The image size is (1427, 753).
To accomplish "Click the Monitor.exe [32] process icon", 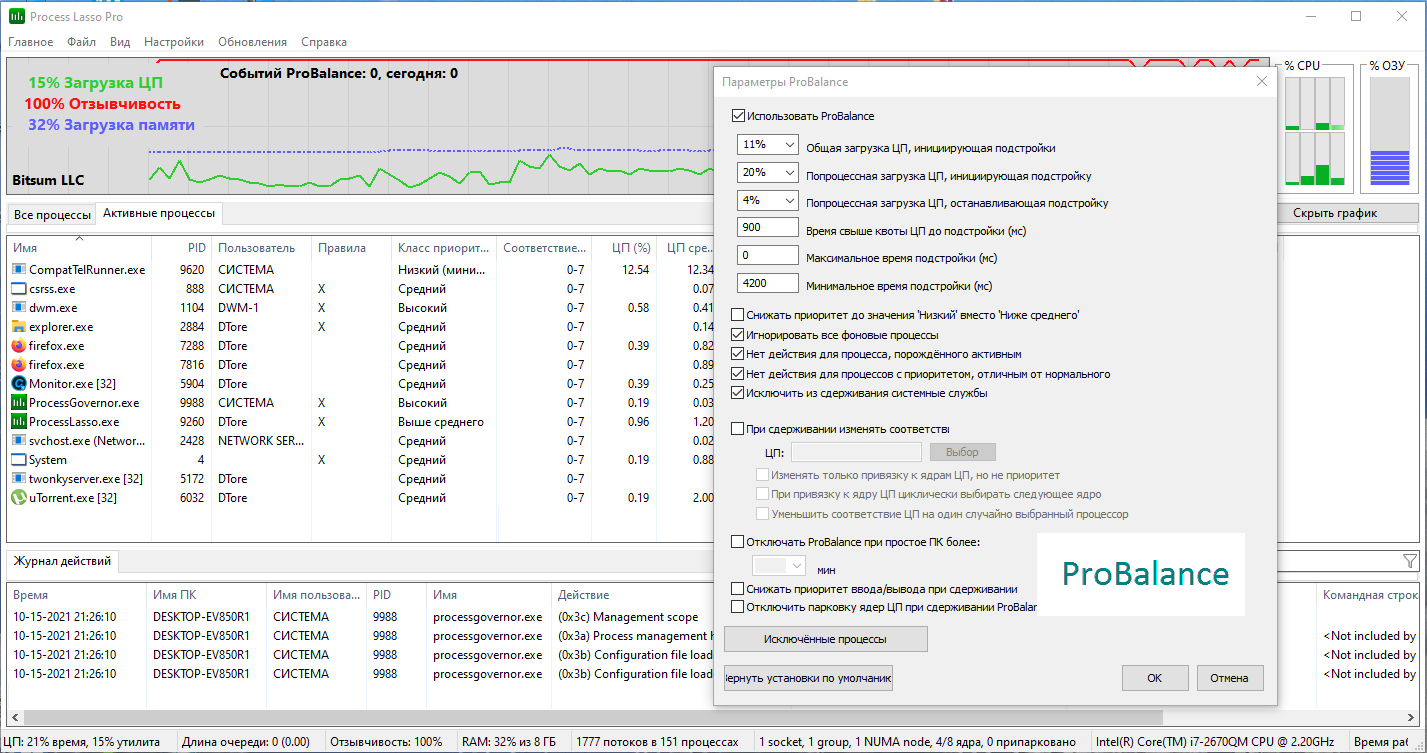I will (x=19, y=384).
